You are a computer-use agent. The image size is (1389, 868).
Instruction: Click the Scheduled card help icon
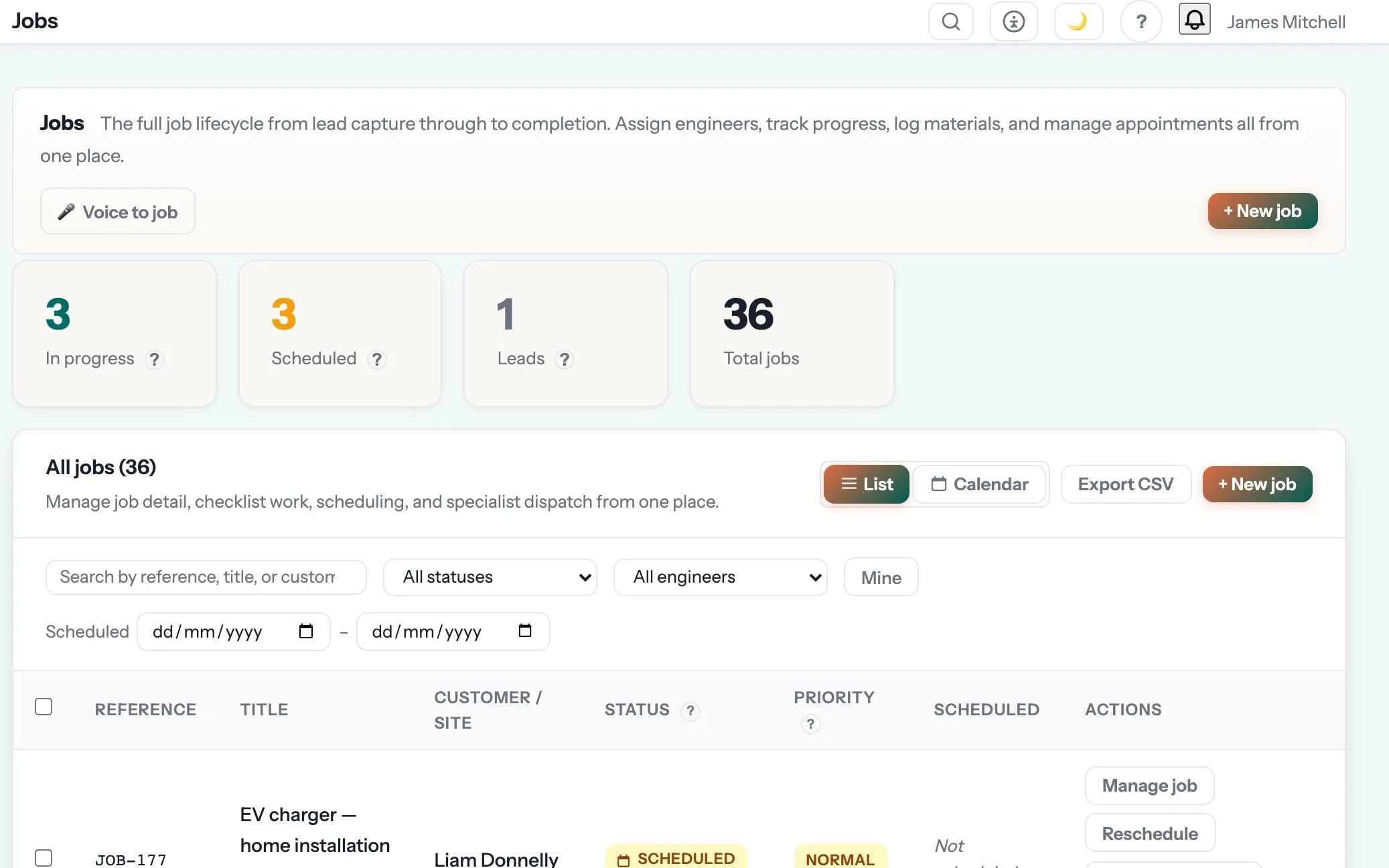coord(377,360)
